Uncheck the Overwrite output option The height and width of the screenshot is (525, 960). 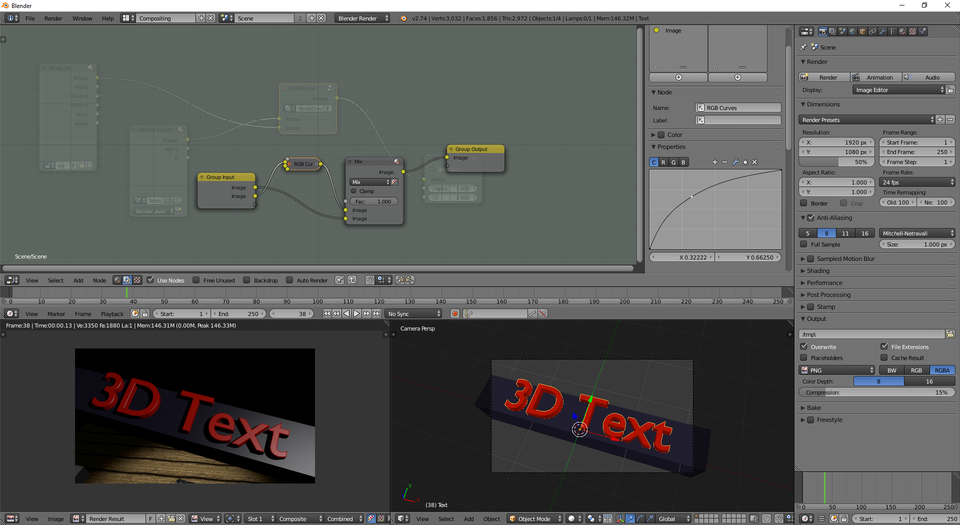click(805, 347)
